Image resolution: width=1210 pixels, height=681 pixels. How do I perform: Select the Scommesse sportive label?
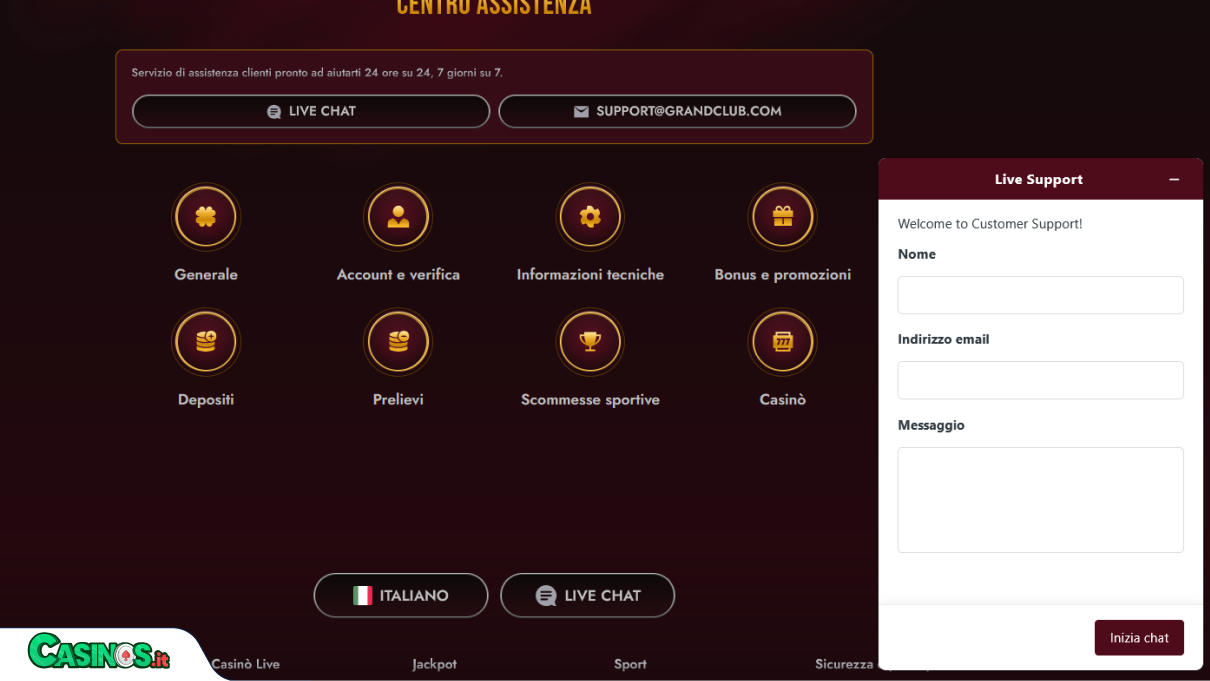(590, 399)
